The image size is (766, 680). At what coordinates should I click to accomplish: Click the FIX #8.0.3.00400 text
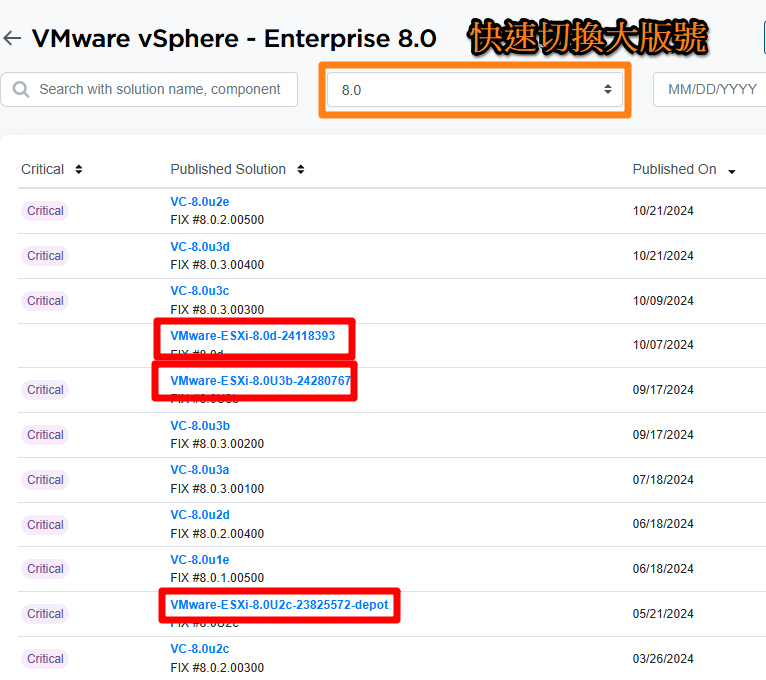tap(217, 265)
